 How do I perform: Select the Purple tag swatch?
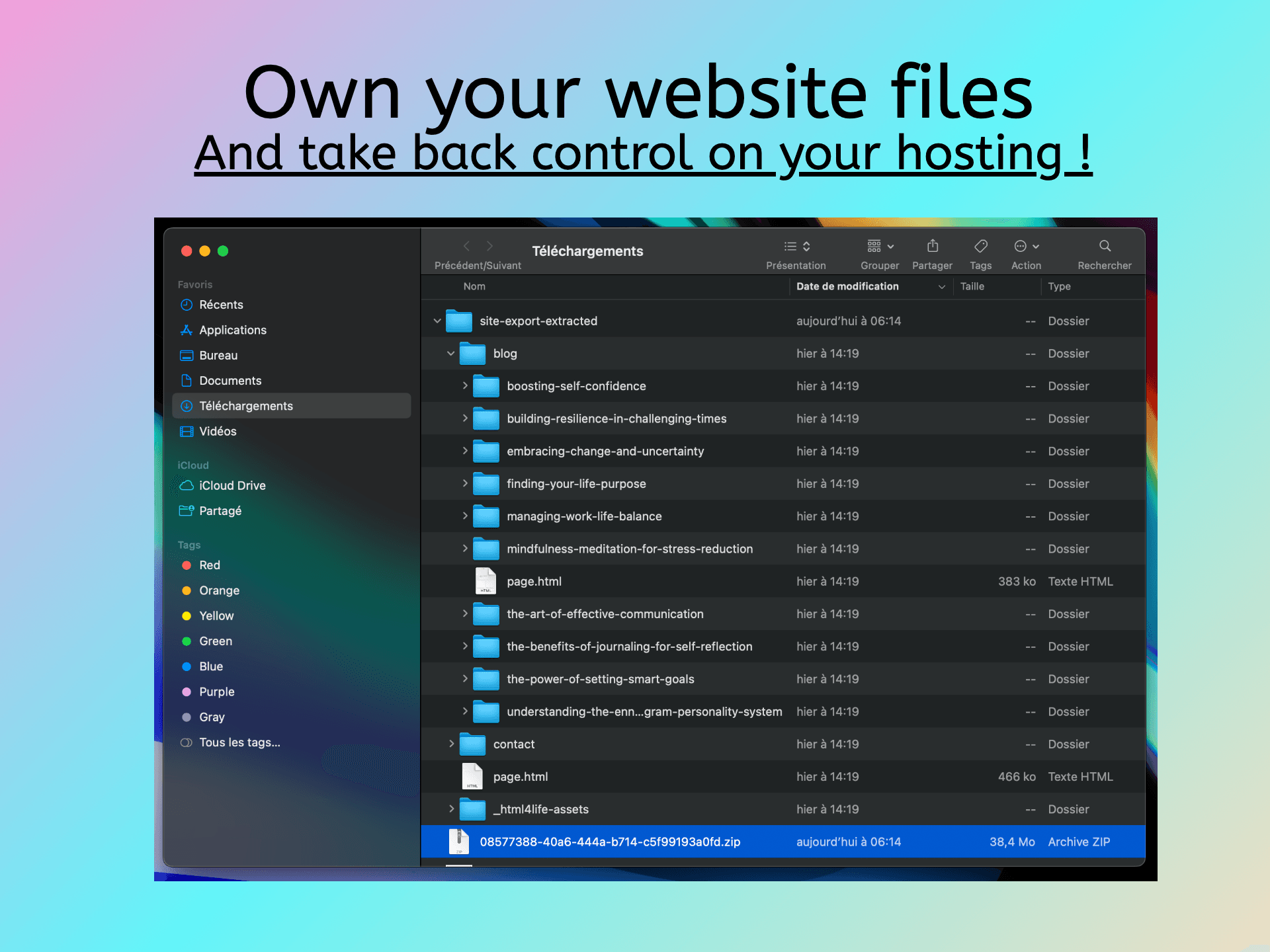187,692
